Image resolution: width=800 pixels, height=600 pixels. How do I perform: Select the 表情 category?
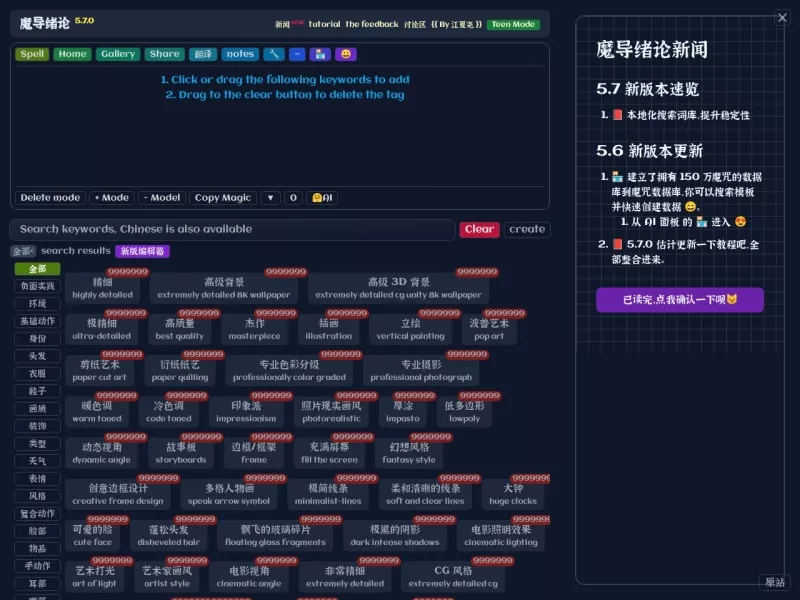pos(37,479)
